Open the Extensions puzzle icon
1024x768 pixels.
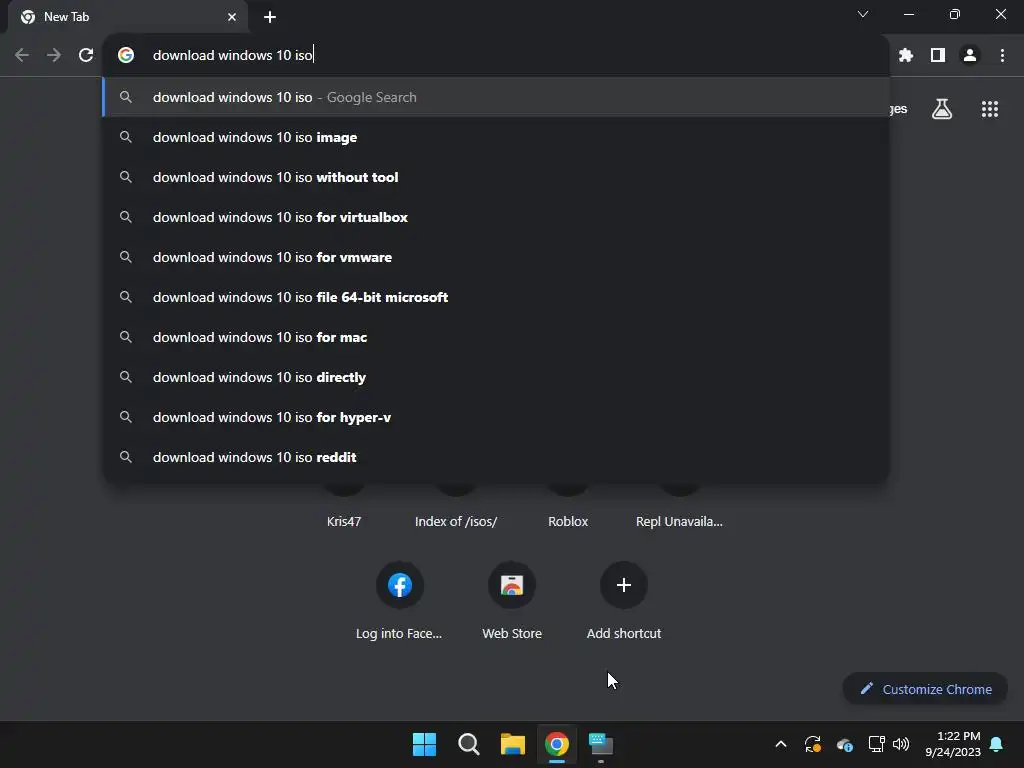(905, 55)
